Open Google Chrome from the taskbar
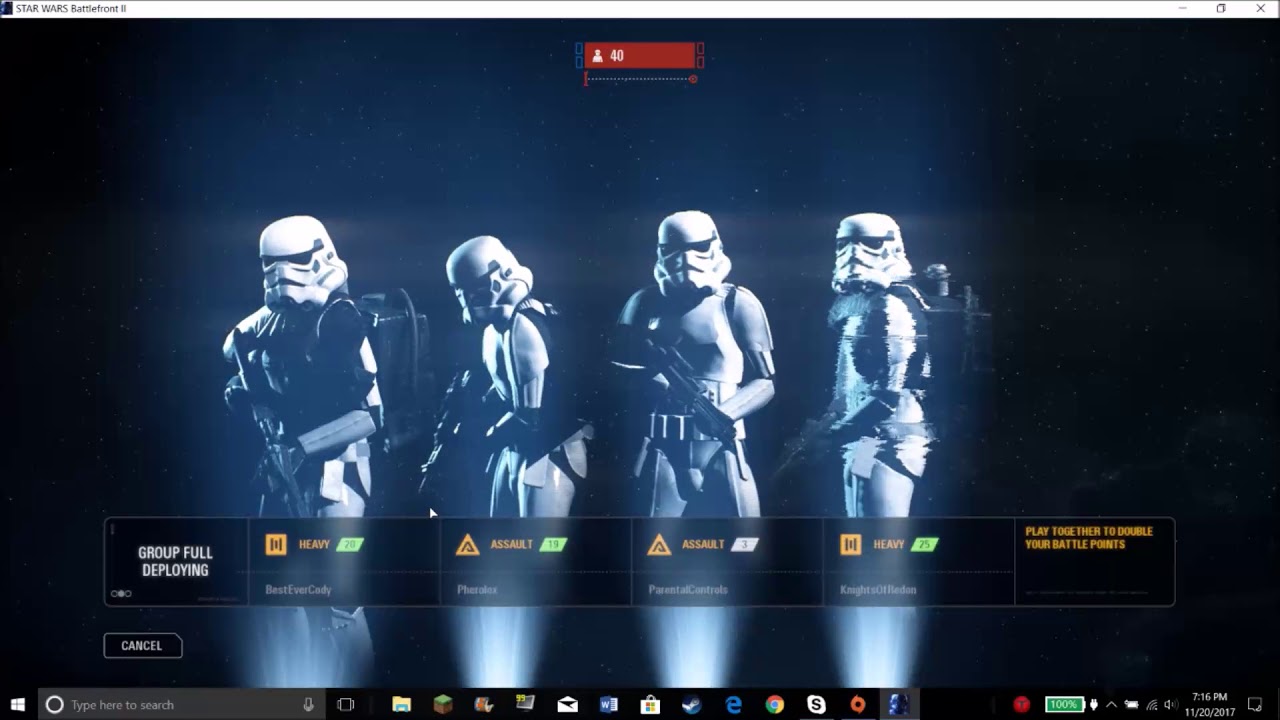This screenshot has width=1280, height=720. click(x=775, y=705)
